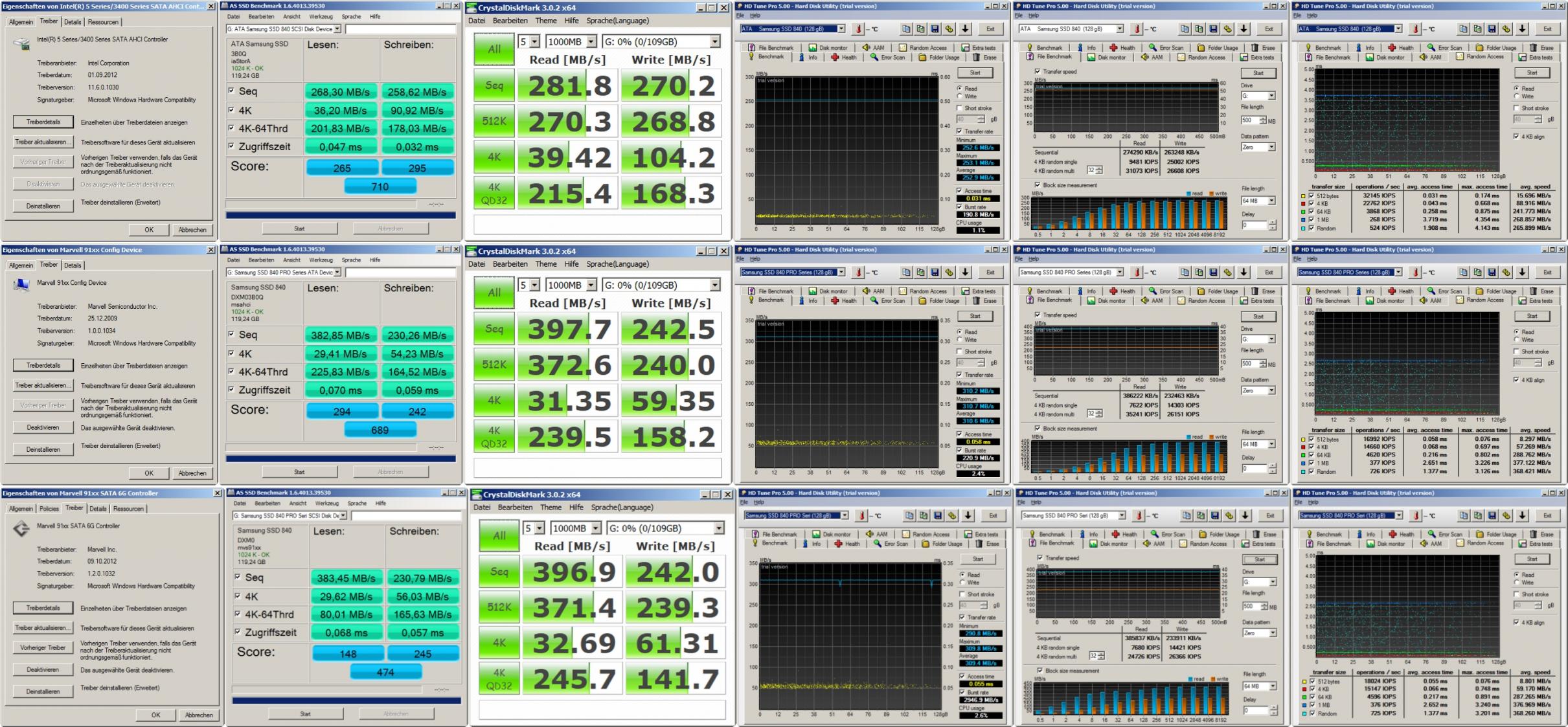Viewport: 1568px width, 727px height.
Task: Uncheck 4K-64Thrd in AS SSD window scoring 710
Action: [232, 128]
